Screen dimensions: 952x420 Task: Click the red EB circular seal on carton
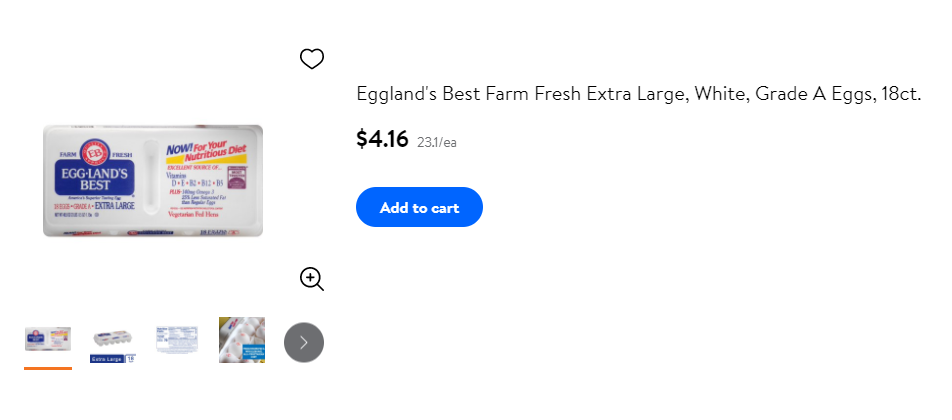tap(95, 153)
